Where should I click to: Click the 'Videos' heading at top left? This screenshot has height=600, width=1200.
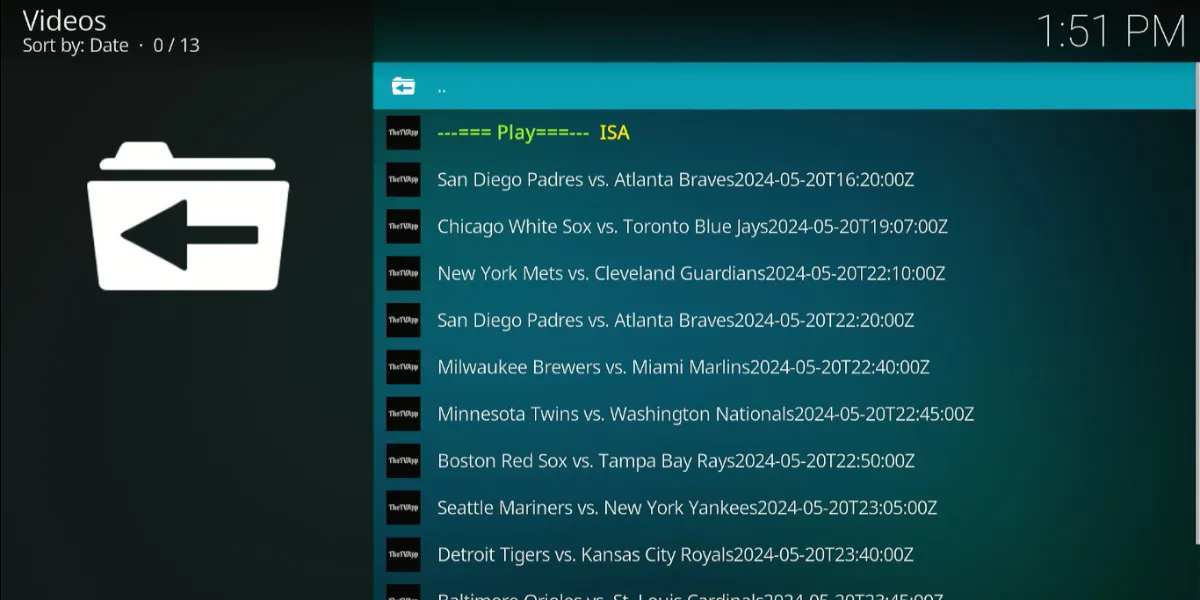tap(64, 20)
